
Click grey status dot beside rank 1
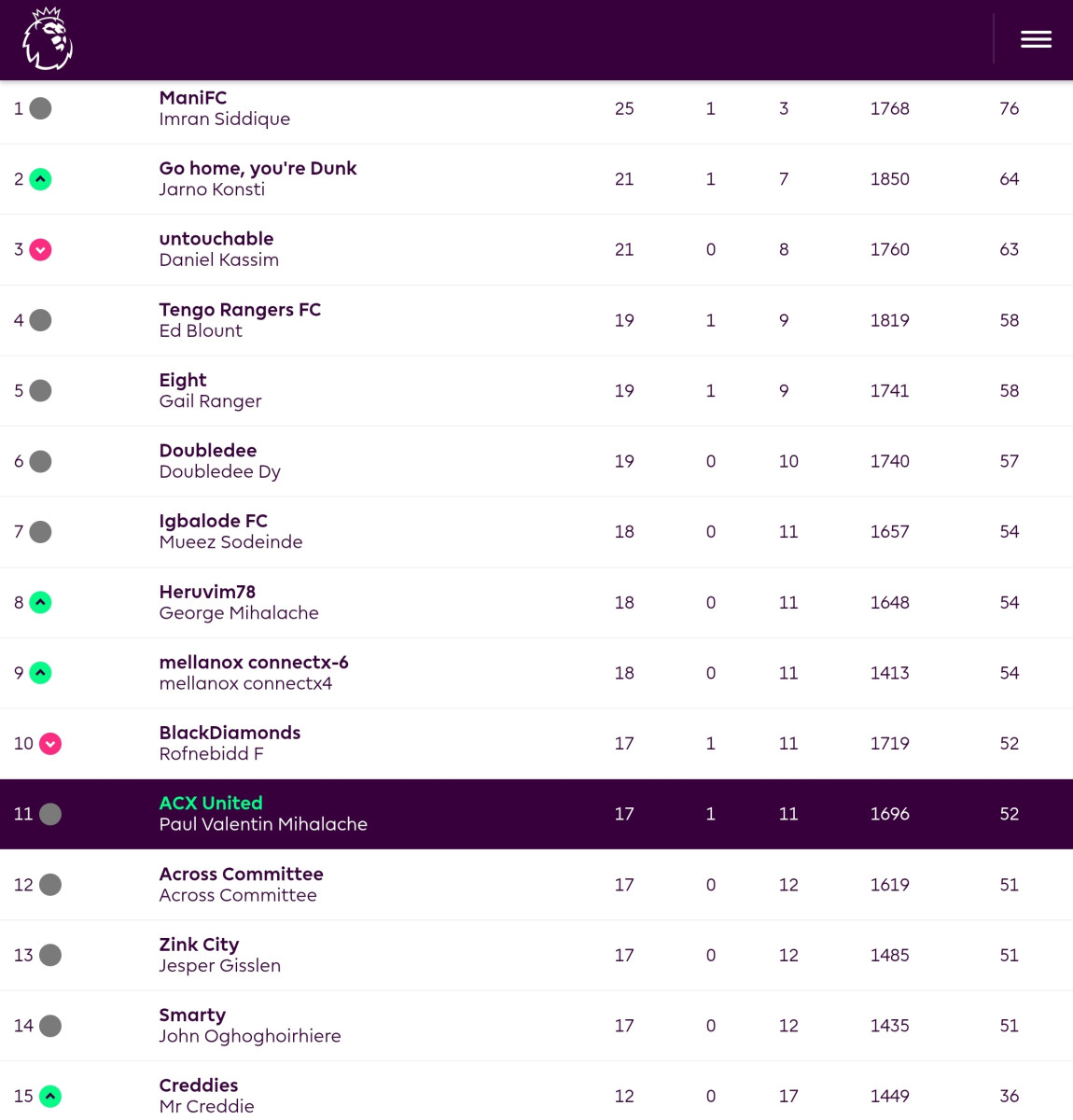[40, 108]
